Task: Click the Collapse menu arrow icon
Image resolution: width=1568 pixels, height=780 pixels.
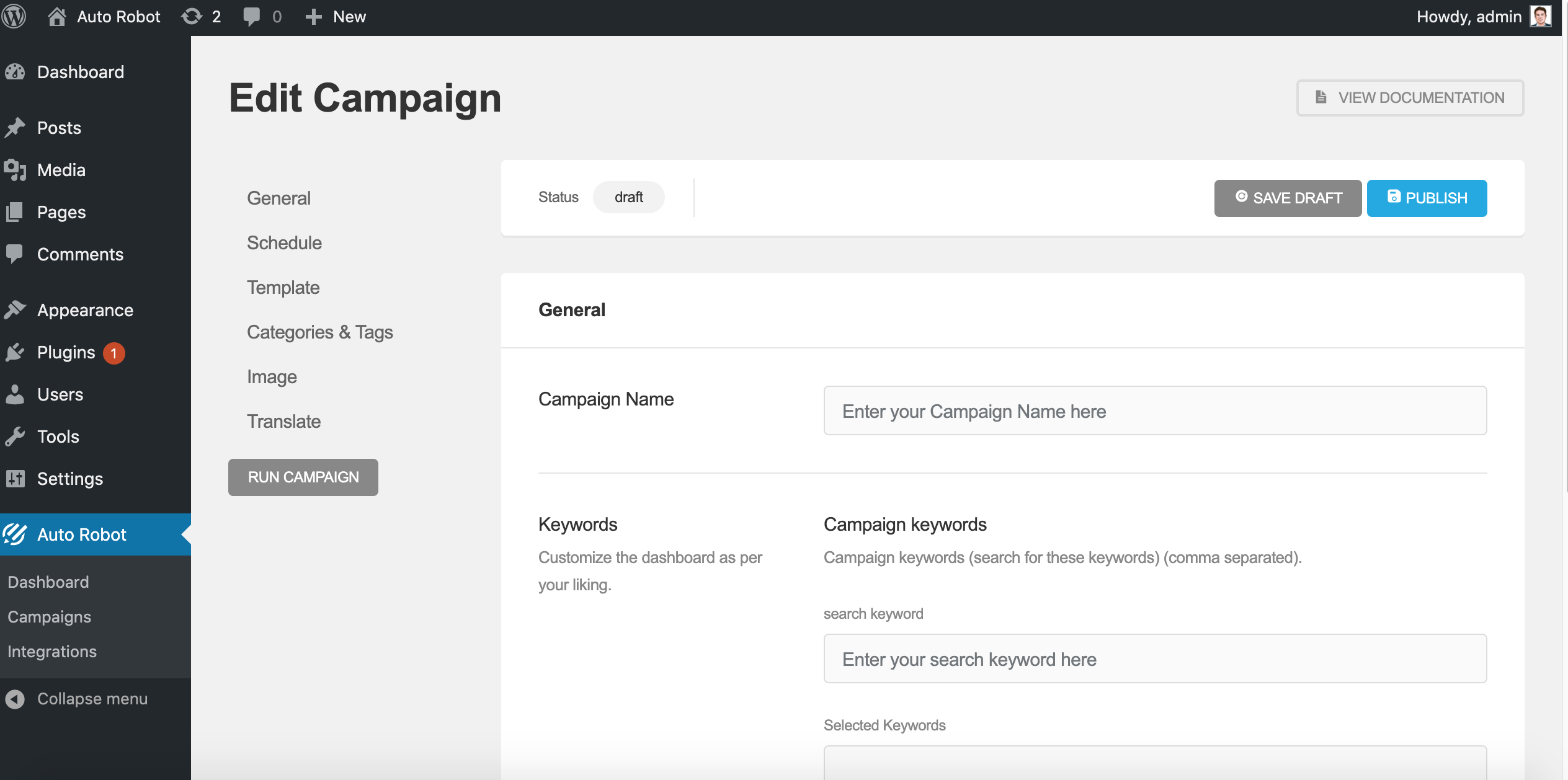Action: [x=15, y=699]
